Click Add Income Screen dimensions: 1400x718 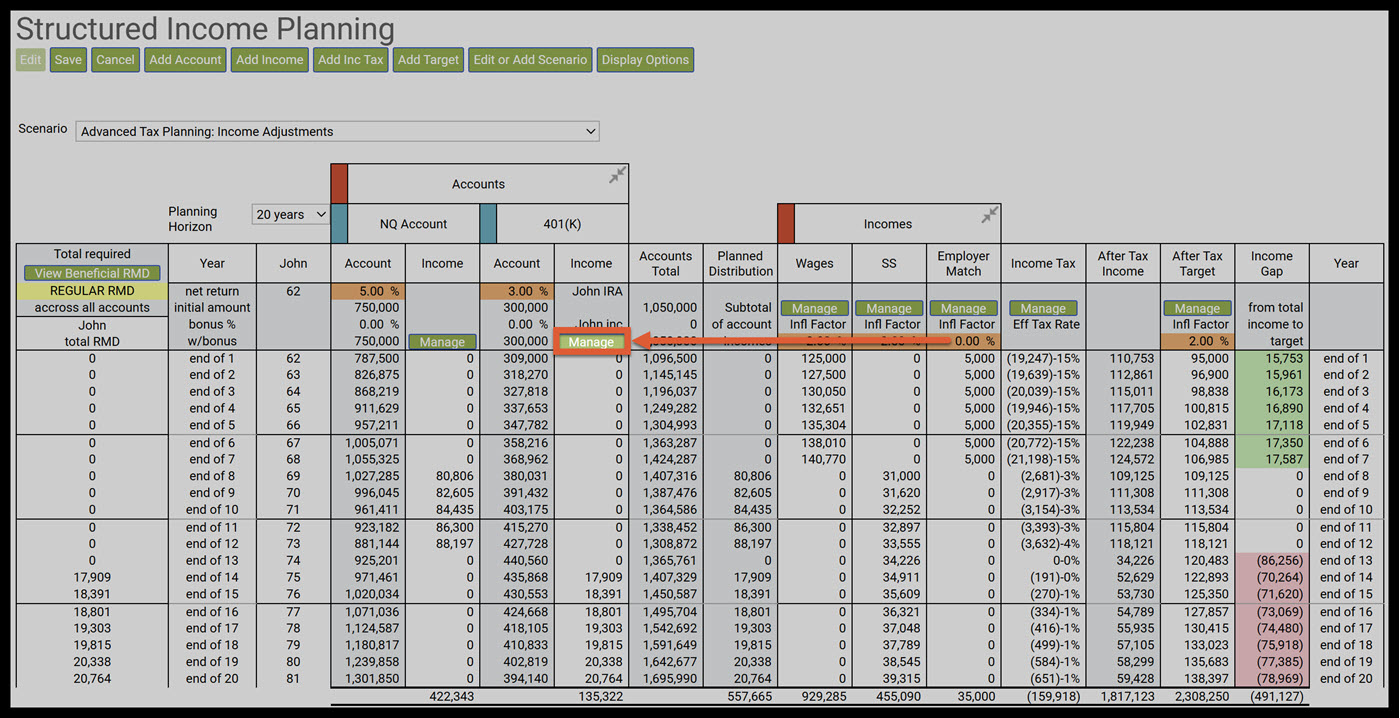[x=269, y=60]
